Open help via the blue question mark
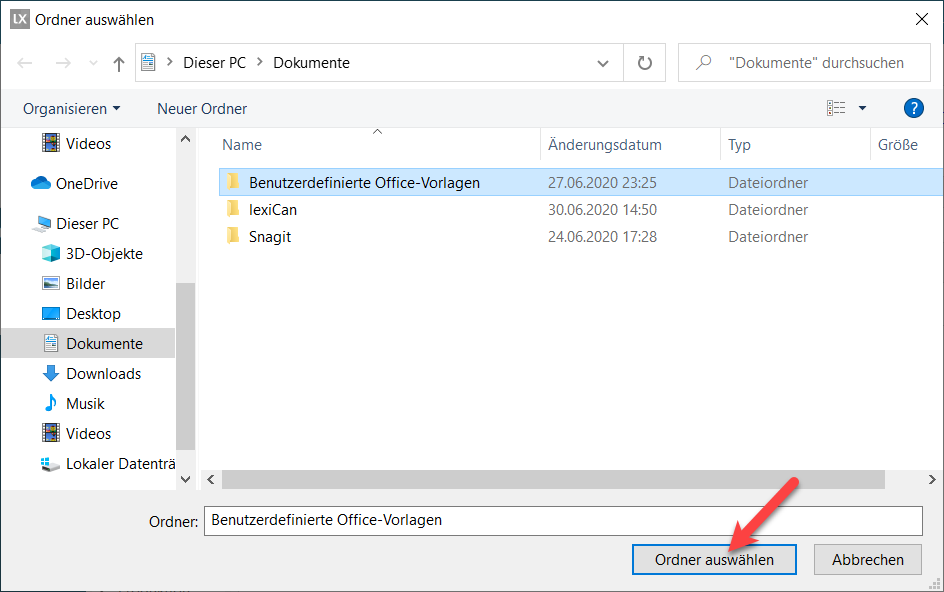944x592 pixels. pyautogui.click(x=912, y=108)
